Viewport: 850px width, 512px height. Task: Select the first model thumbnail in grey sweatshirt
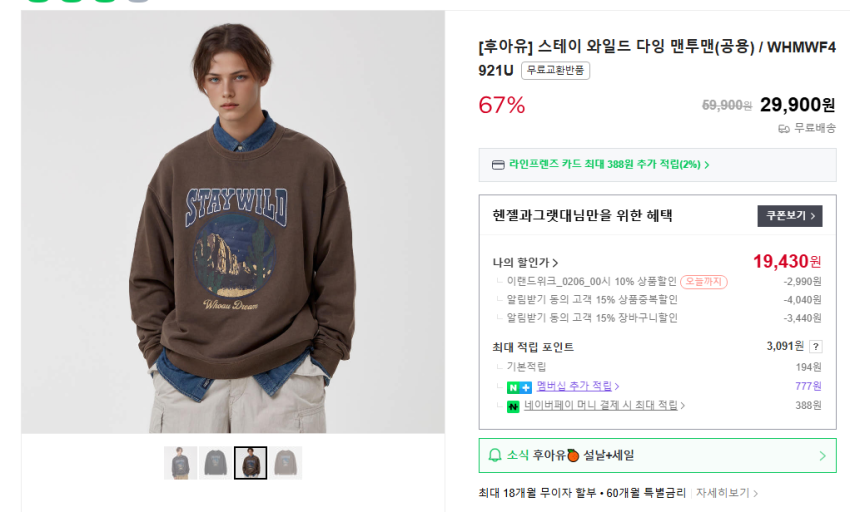[x=181, y=463]
